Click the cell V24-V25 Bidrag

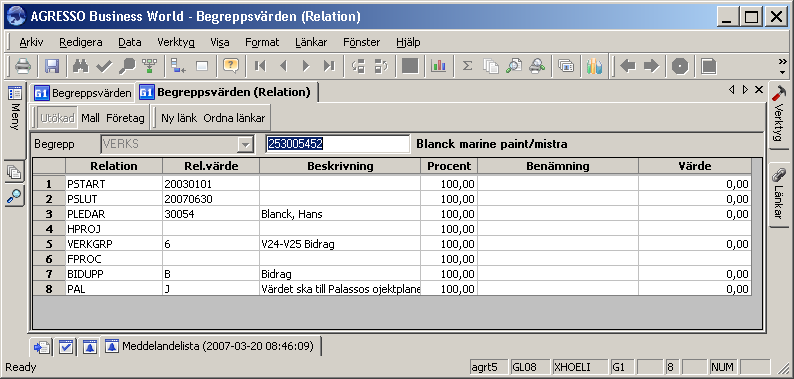(340, 244)
